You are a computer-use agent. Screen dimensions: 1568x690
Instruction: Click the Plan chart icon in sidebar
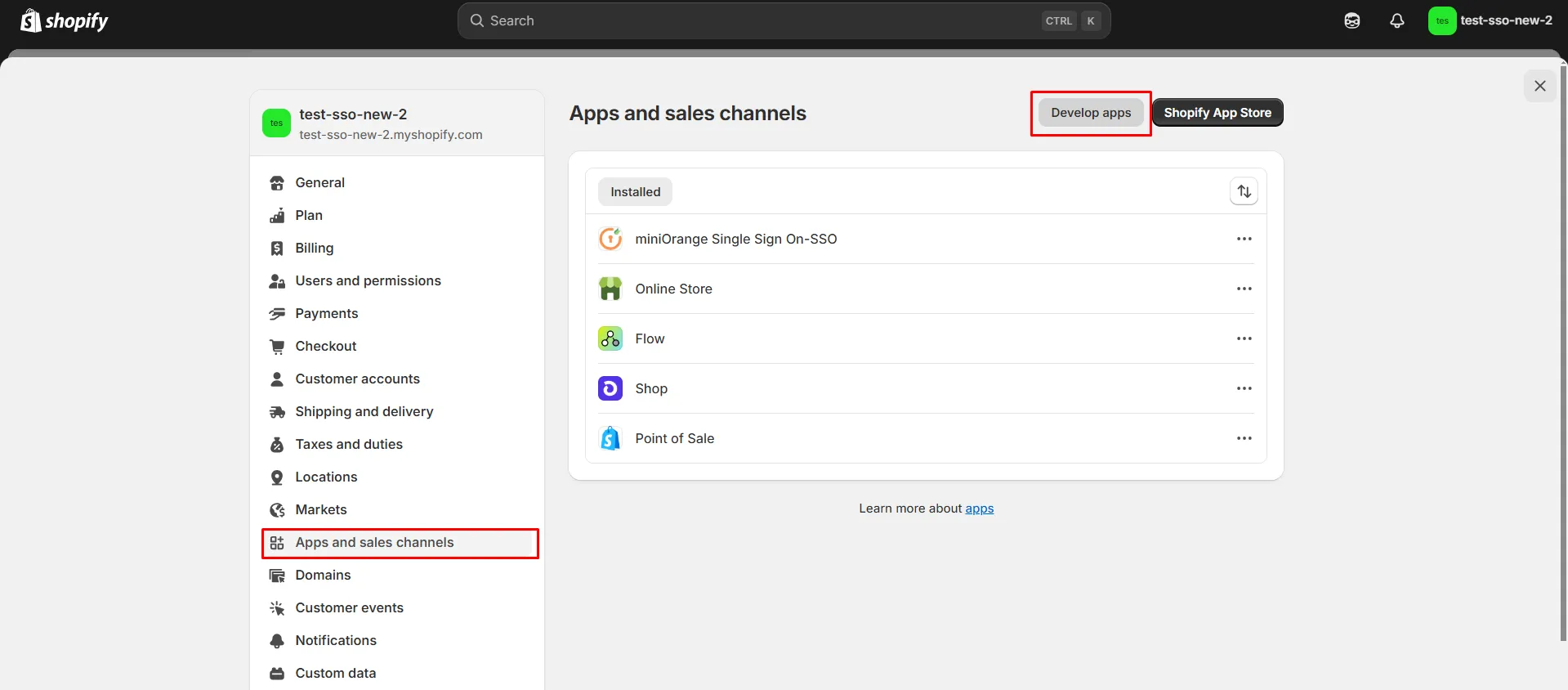[277, 216]
